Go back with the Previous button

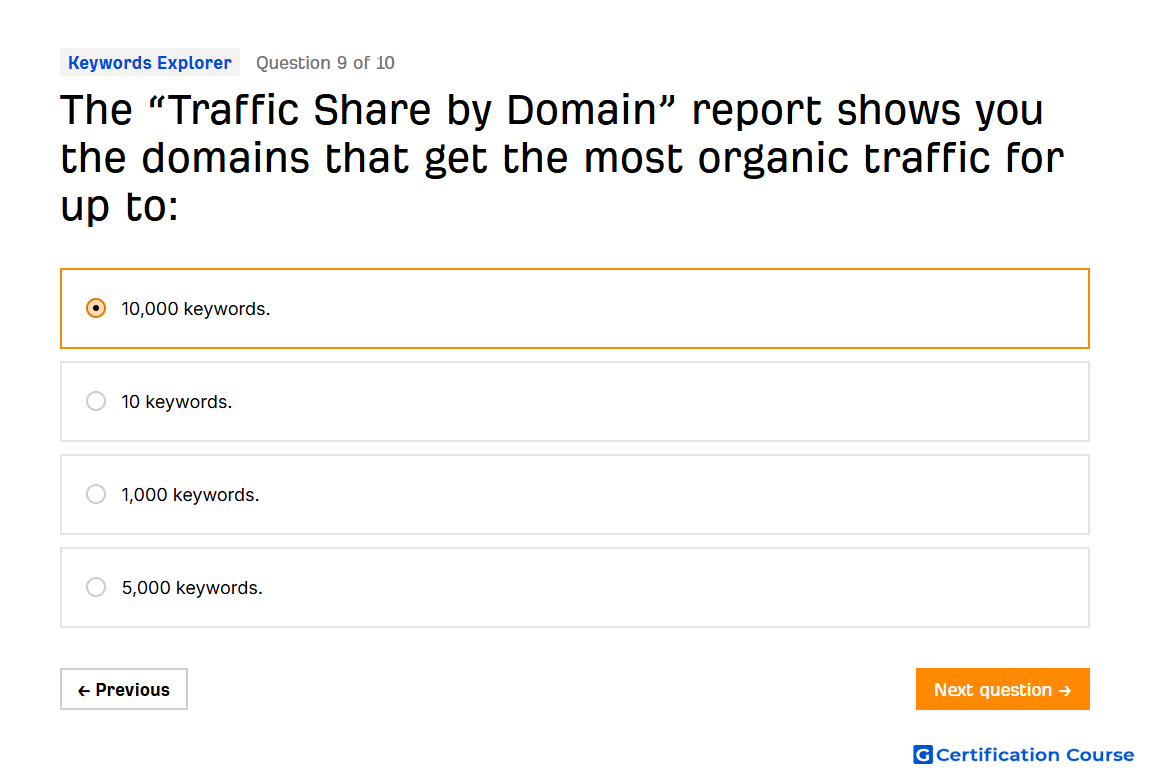124,689
